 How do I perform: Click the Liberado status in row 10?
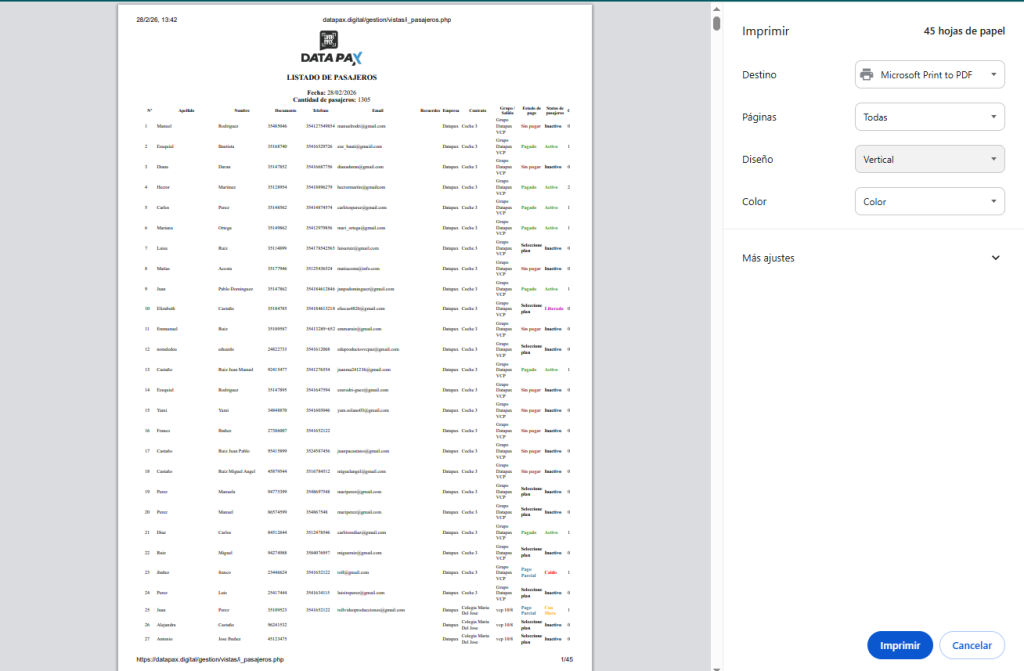coord(552,308)
